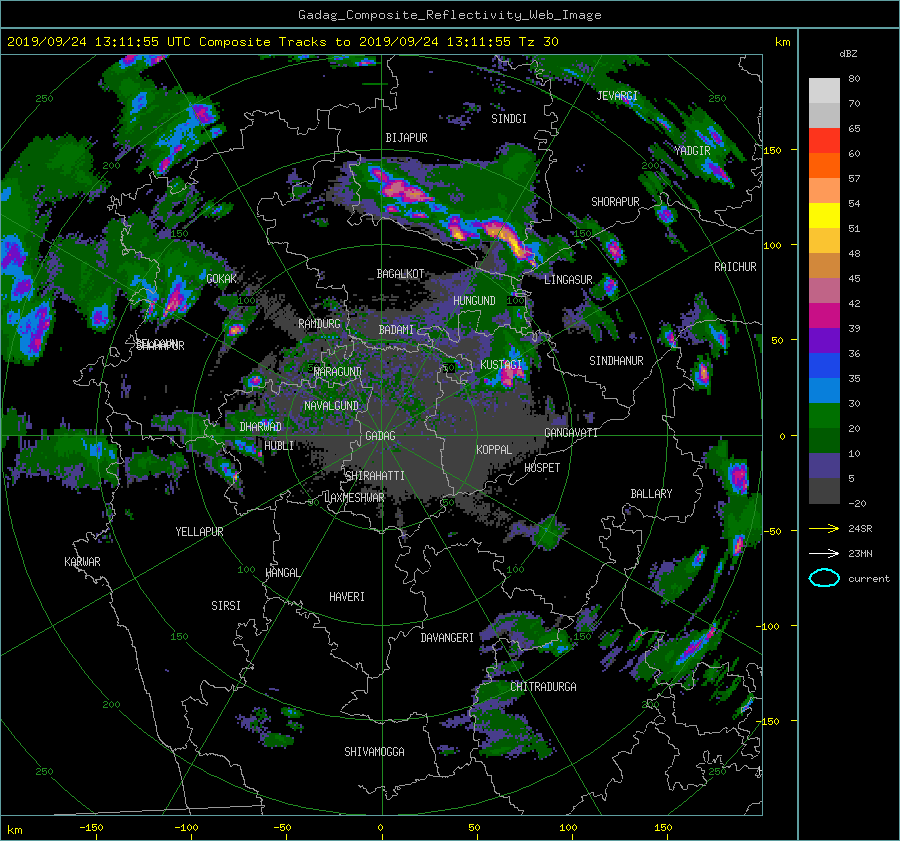Click the BALLARY city label
The image size is (900, 841).
651,494
